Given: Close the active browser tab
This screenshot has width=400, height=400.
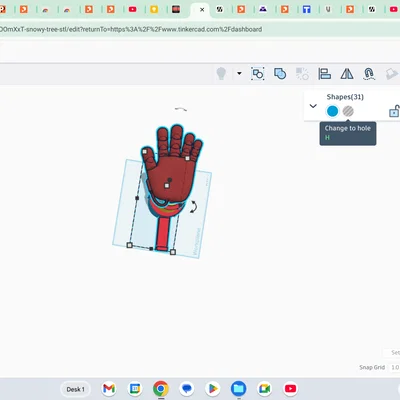Looking at the screenshot, I should coord(202,10).
